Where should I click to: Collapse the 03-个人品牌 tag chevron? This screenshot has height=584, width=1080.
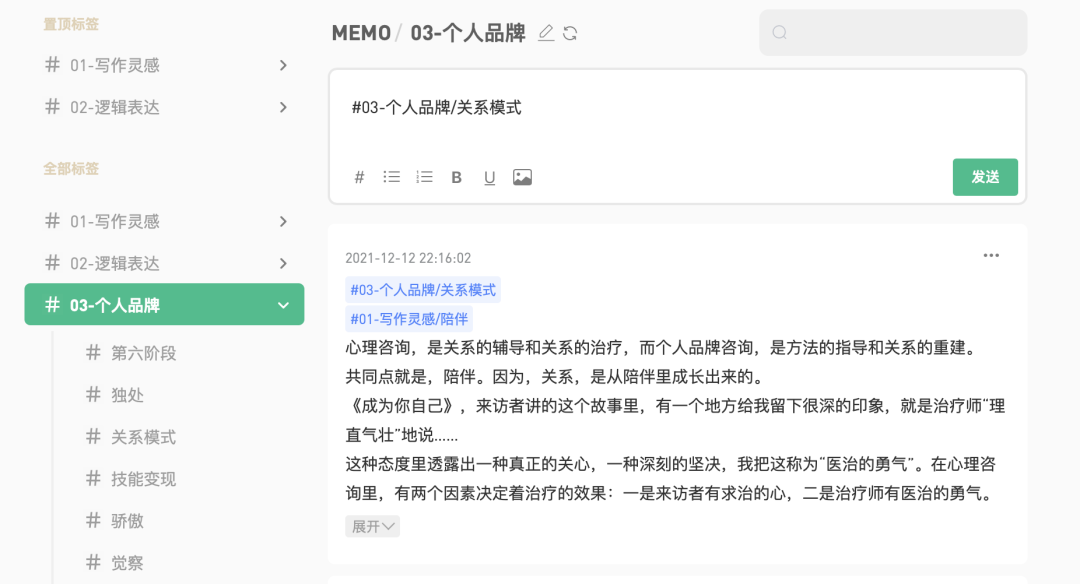pos(283,305)
